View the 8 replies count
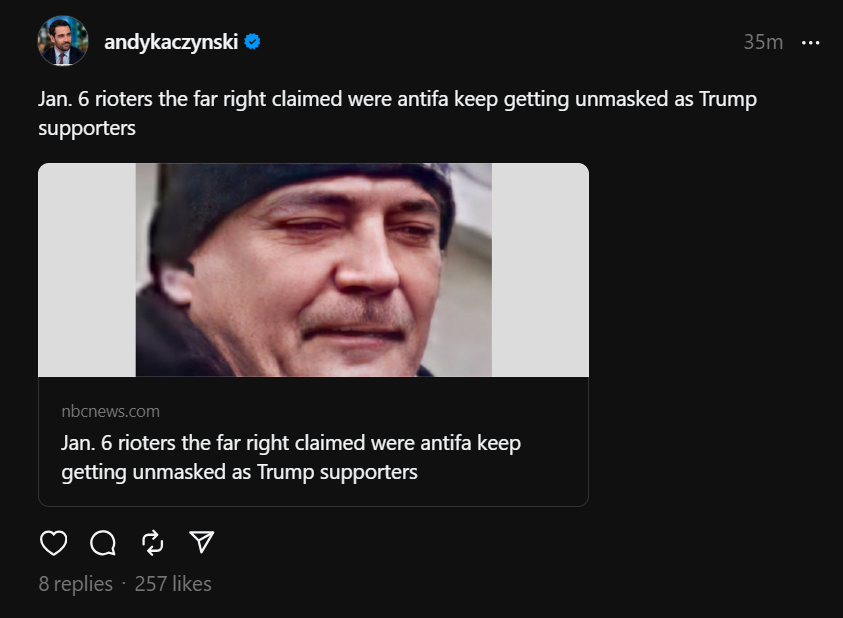This screenshot has height=618, width=843. click(x=76, y=584)
